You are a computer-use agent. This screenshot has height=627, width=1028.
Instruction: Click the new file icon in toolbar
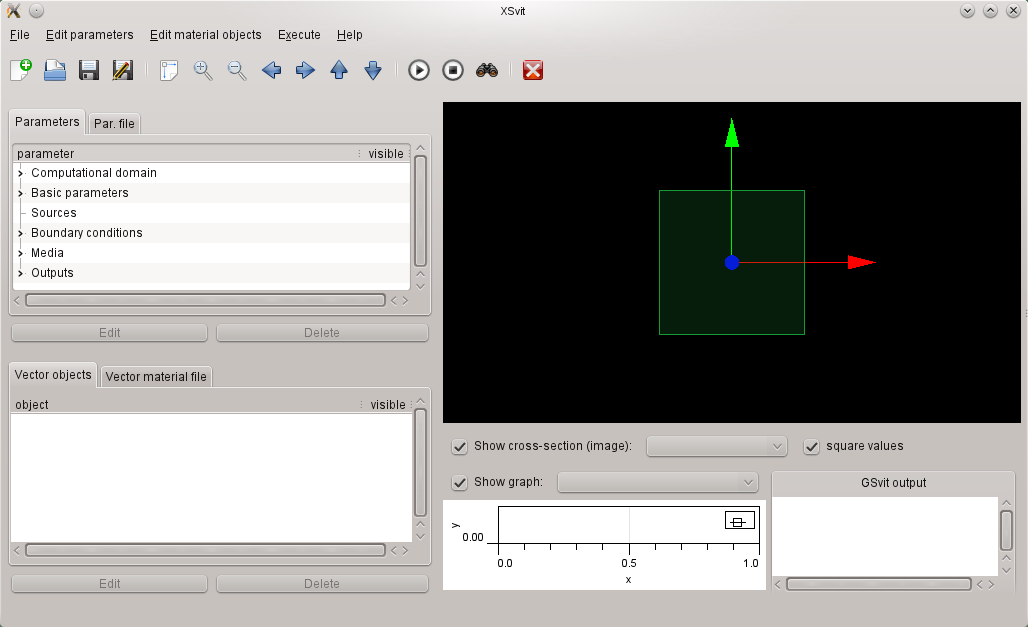(21, 70)
